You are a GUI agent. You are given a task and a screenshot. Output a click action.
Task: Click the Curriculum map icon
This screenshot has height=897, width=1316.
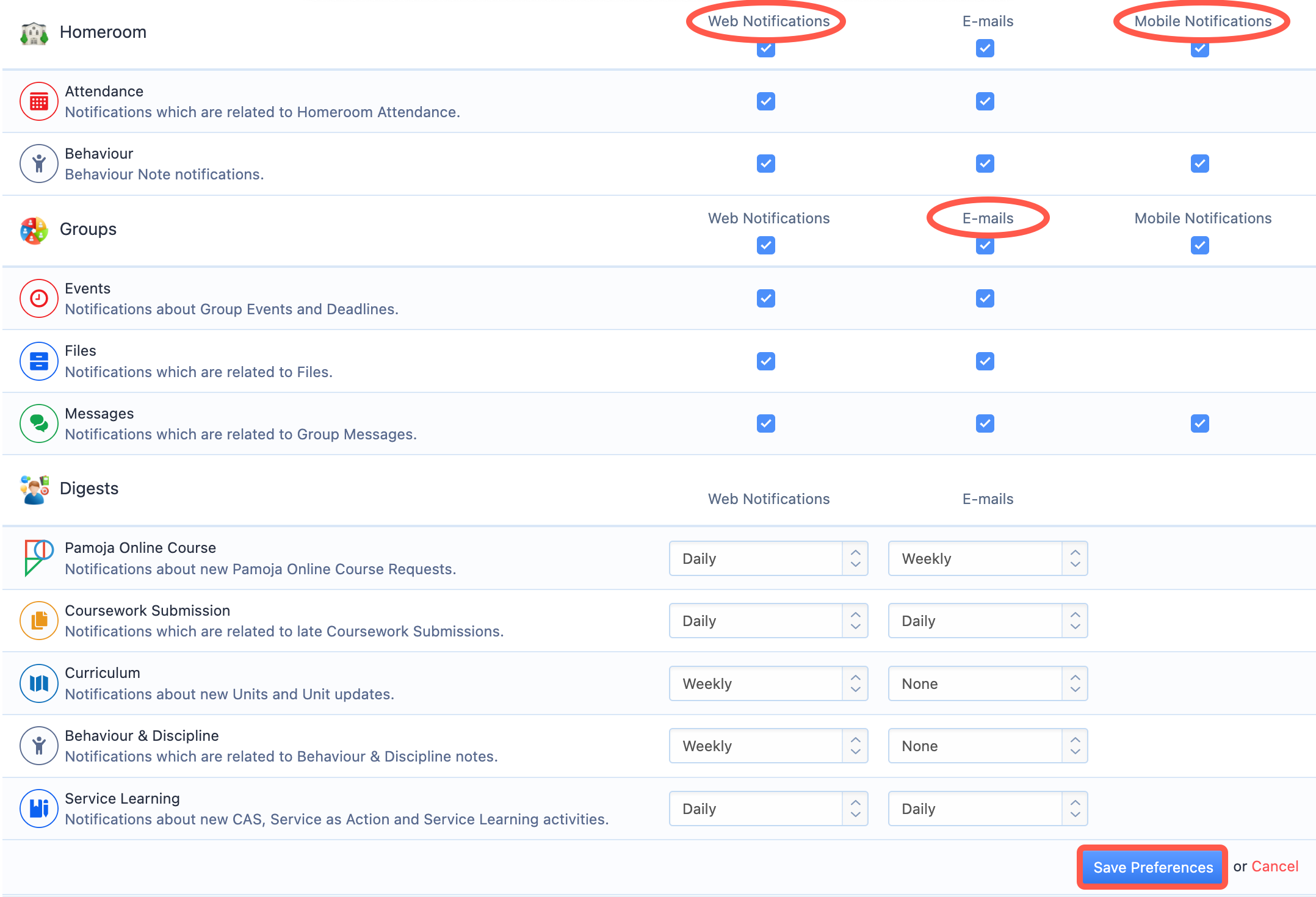click(39, 683)
